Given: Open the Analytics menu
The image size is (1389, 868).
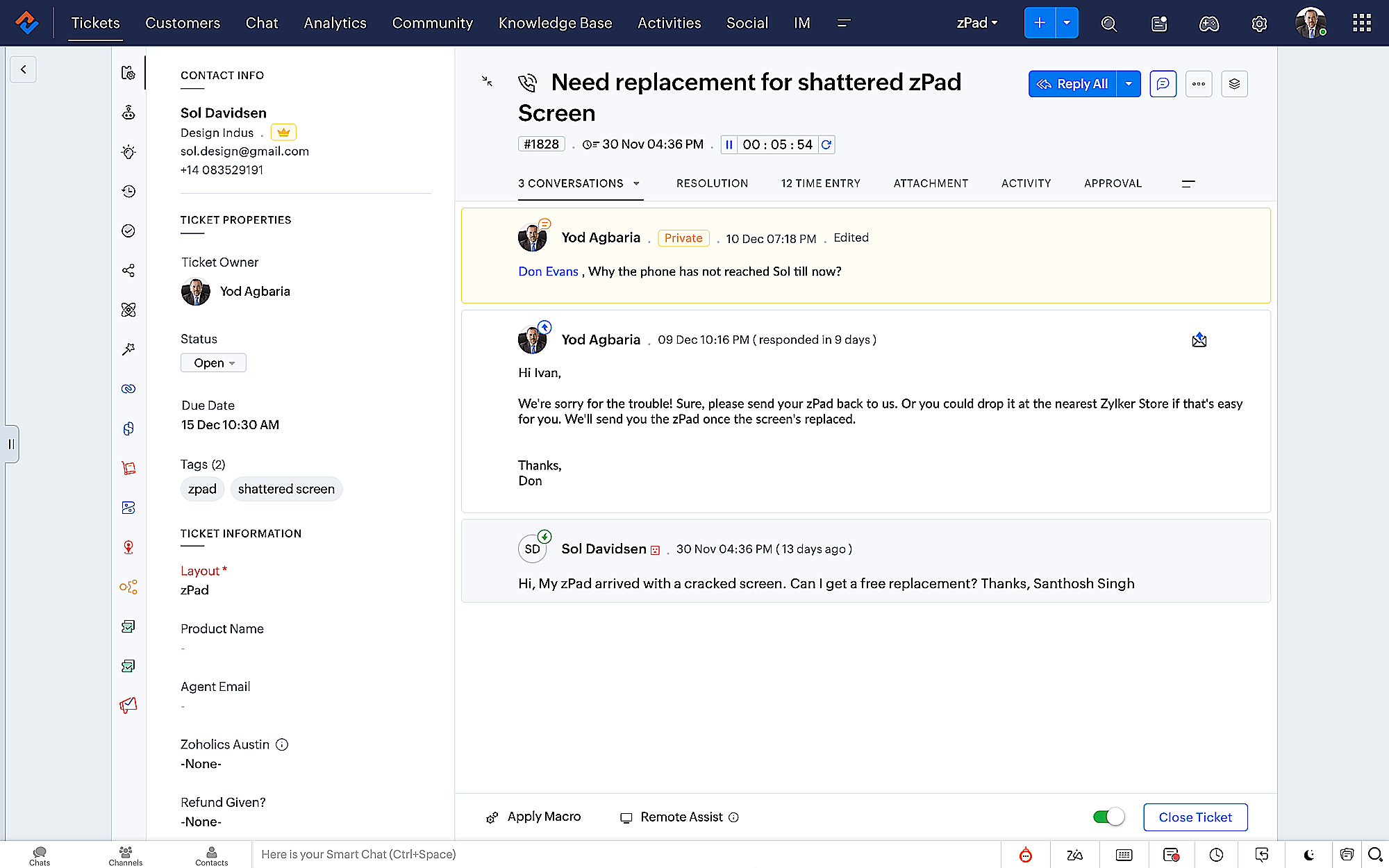Looking at the screenshot, I should tap(335, 23).
